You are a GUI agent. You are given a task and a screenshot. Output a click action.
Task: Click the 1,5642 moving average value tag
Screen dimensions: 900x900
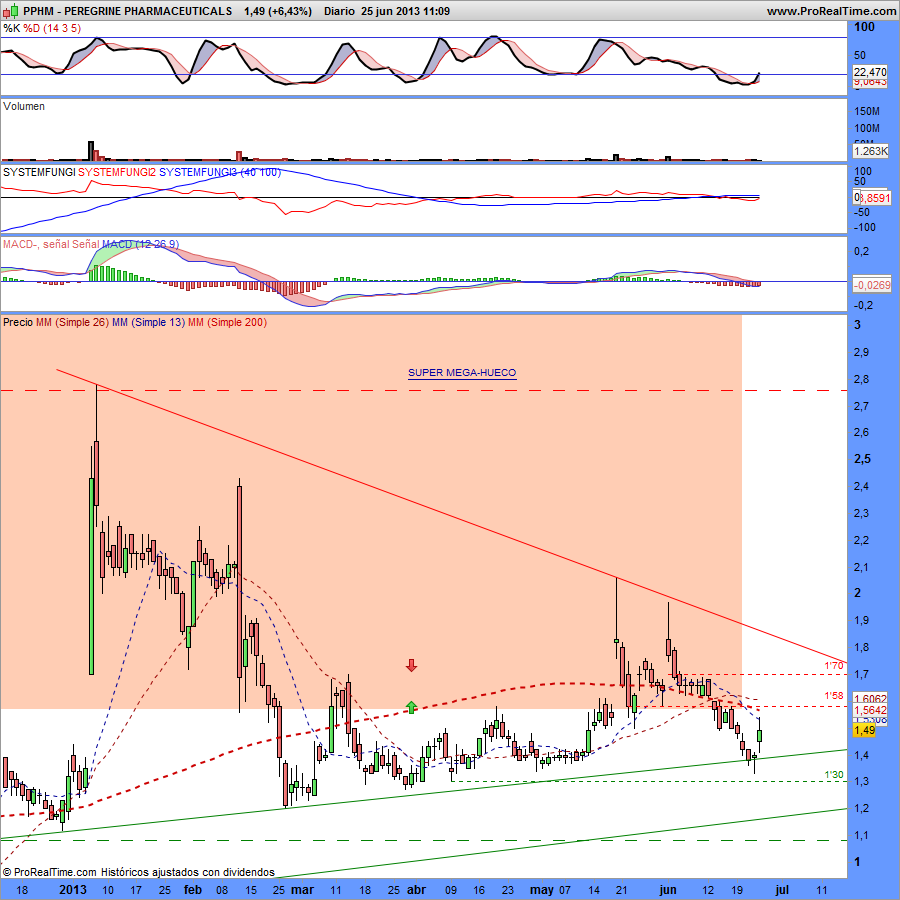click(x=870, y=710)
